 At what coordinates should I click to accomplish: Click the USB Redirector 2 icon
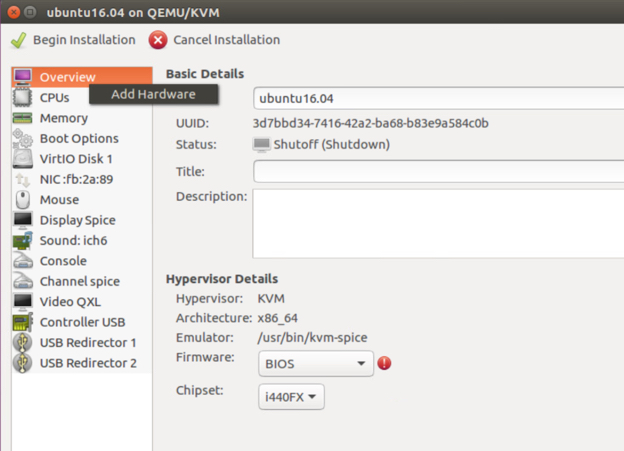(23, 363)
